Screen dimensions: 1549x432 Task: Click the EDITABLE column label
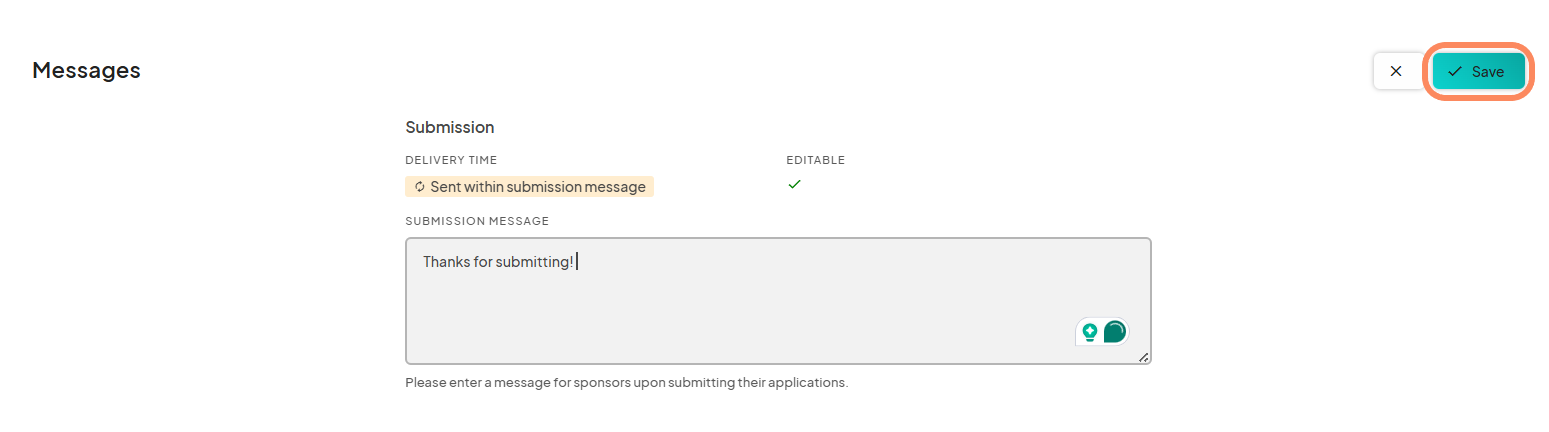[x=816, y=160]
